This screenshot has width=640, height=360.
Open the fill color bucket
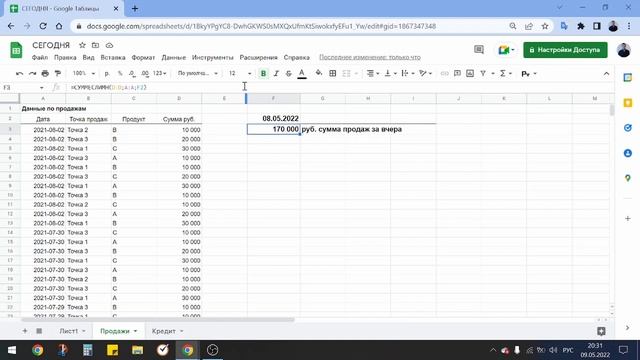318,73
